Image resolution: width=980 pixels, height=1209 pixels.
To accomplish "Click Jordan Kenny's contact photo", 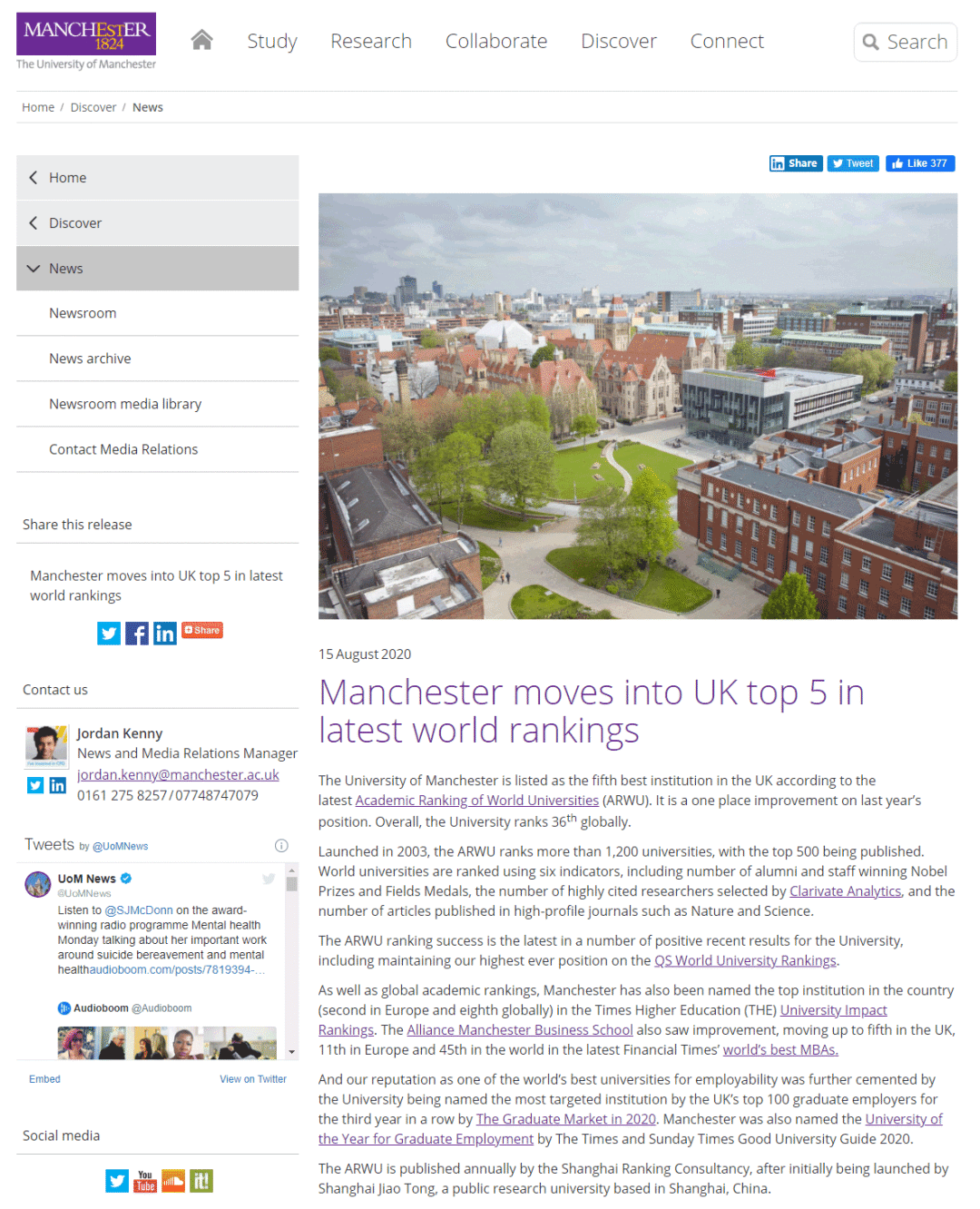I will coord(47,747).
